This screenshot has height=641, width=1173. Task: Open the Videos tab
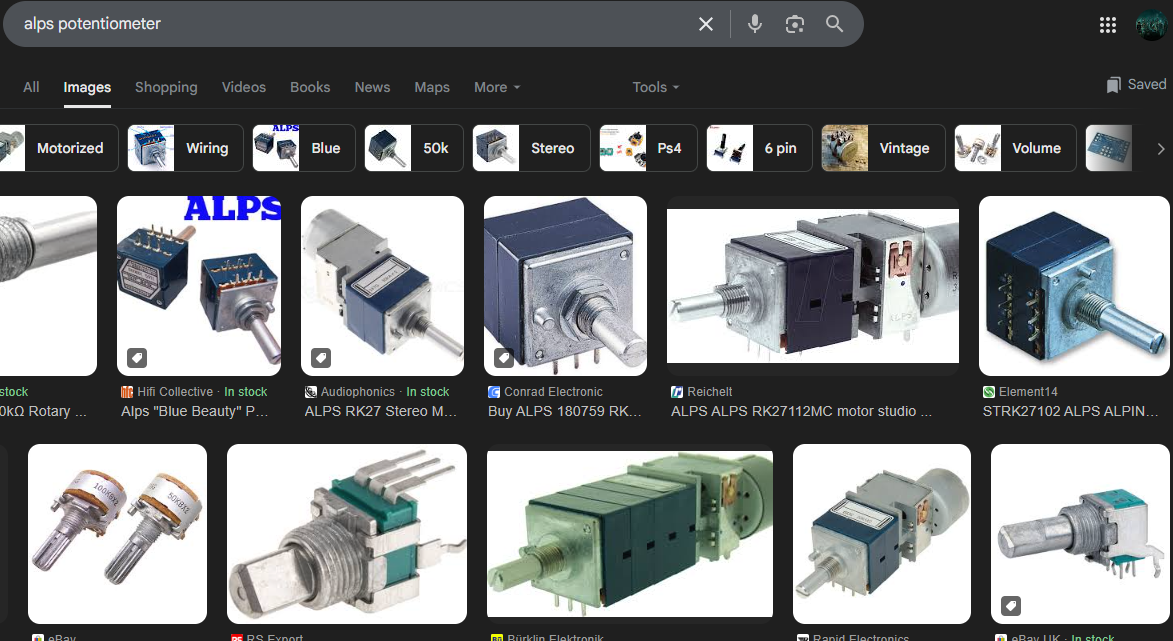pyautogui.click(x=244, y=88)
